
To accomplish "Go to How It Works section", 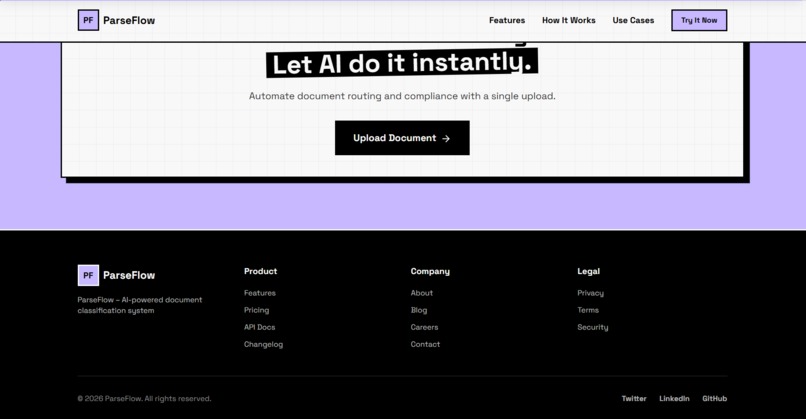I will pos(569,20).
